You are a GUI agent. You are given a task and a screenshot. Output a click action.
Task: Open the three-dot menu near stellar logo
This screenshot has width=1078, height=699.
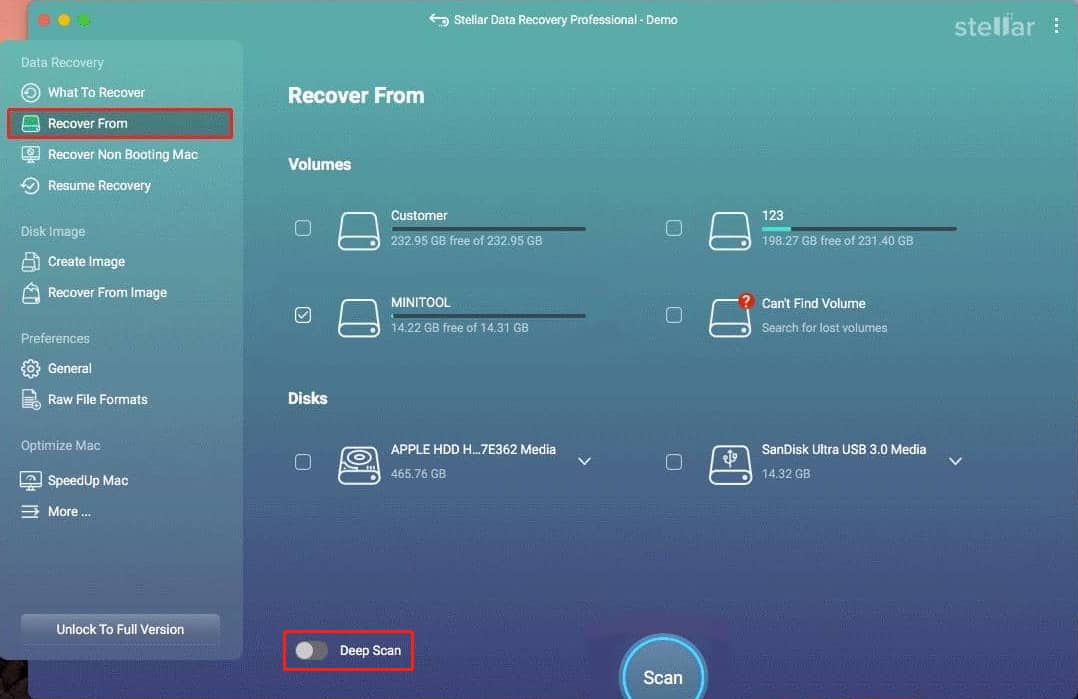tap(1056, 25)
